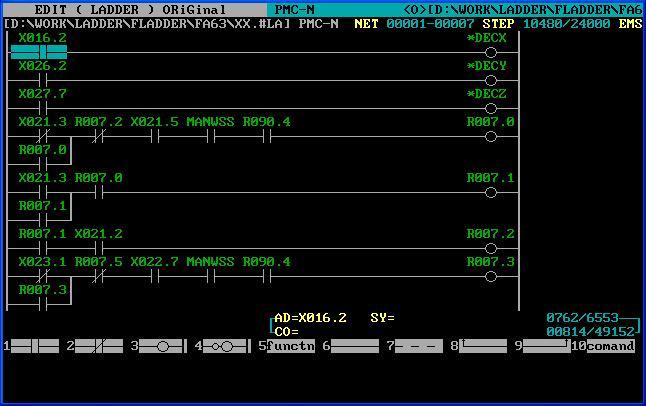The height and width of the screenshot is (406, 646).
Task: Click the *DECX coil label text
Action: click(487, 38)
